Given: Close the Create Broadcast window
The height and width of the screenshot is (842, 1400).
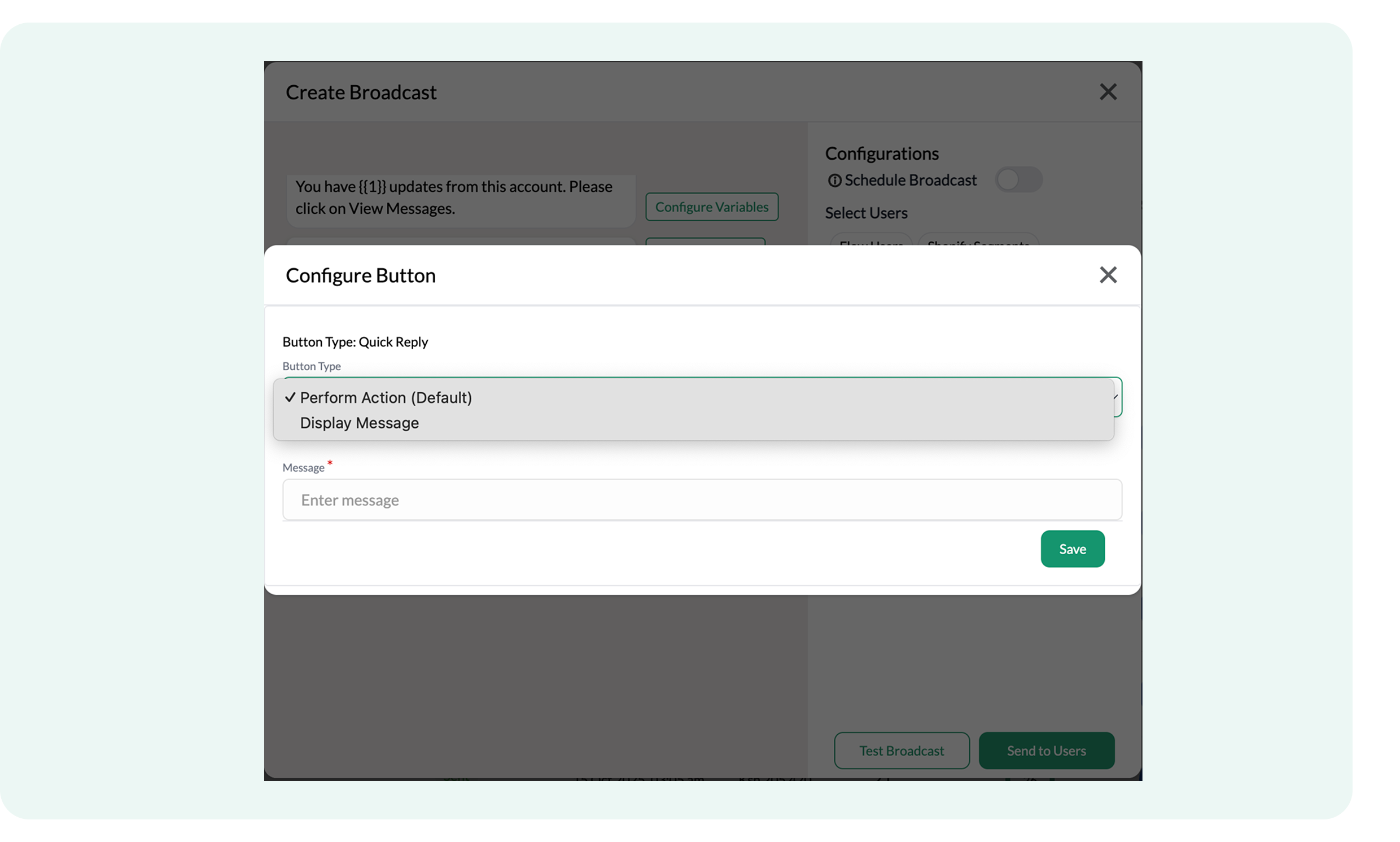Looking at the screenshot, I should tap(1107, 92).
